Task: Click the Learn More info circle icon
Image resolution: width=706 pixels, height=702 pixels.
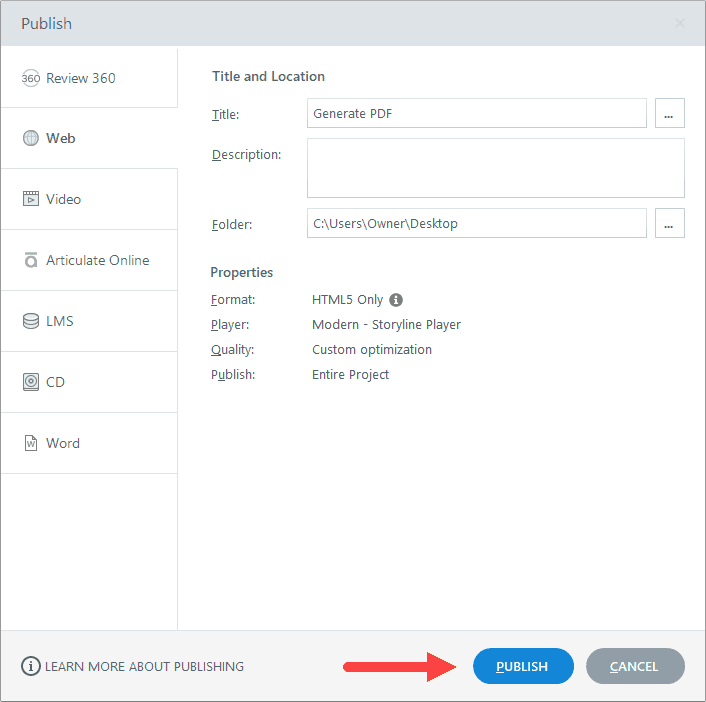Action: click(x=31, y=666)
